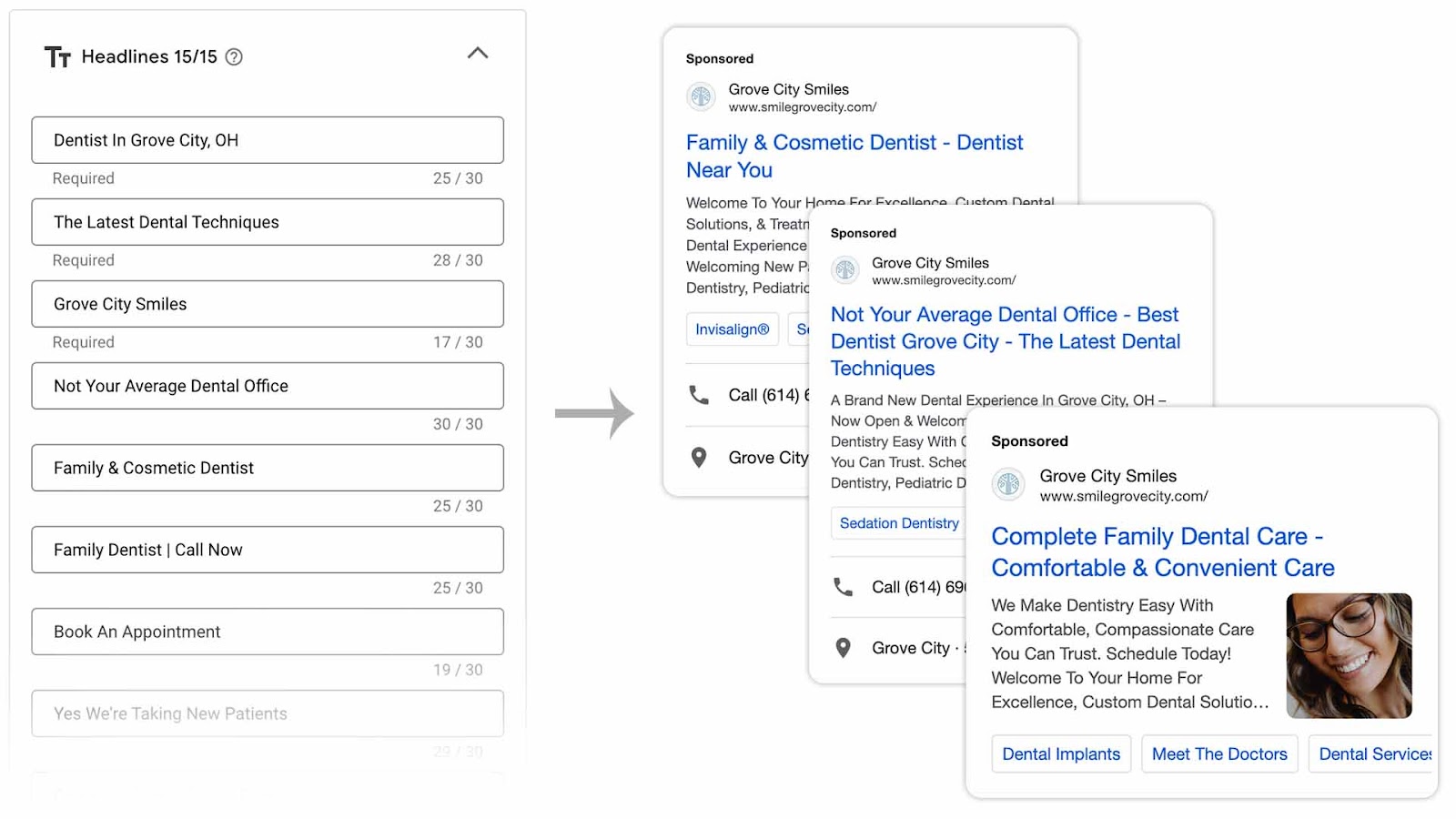1456x819 pixels.
Task: Click the location pin in first ad
Action: tap(699, 458)
